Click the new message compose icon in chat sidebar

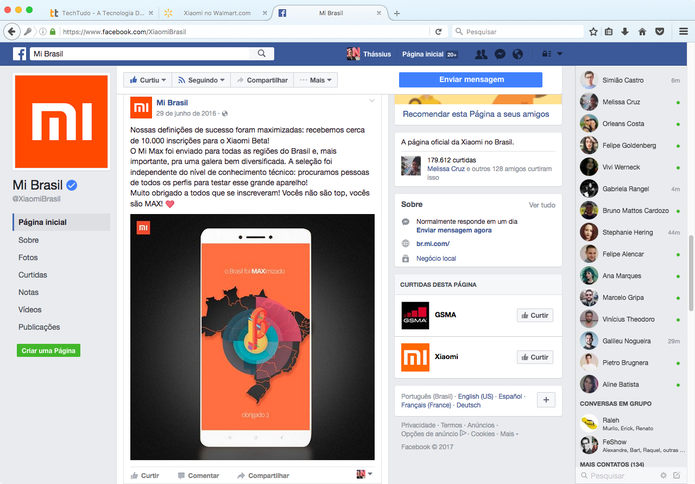coord(676,475)
